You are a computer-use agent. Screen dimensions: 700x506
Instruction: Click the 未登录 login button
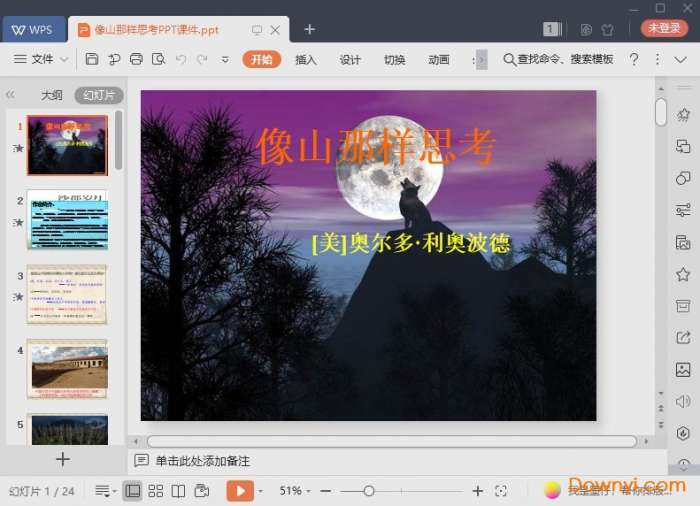(664, 29)
